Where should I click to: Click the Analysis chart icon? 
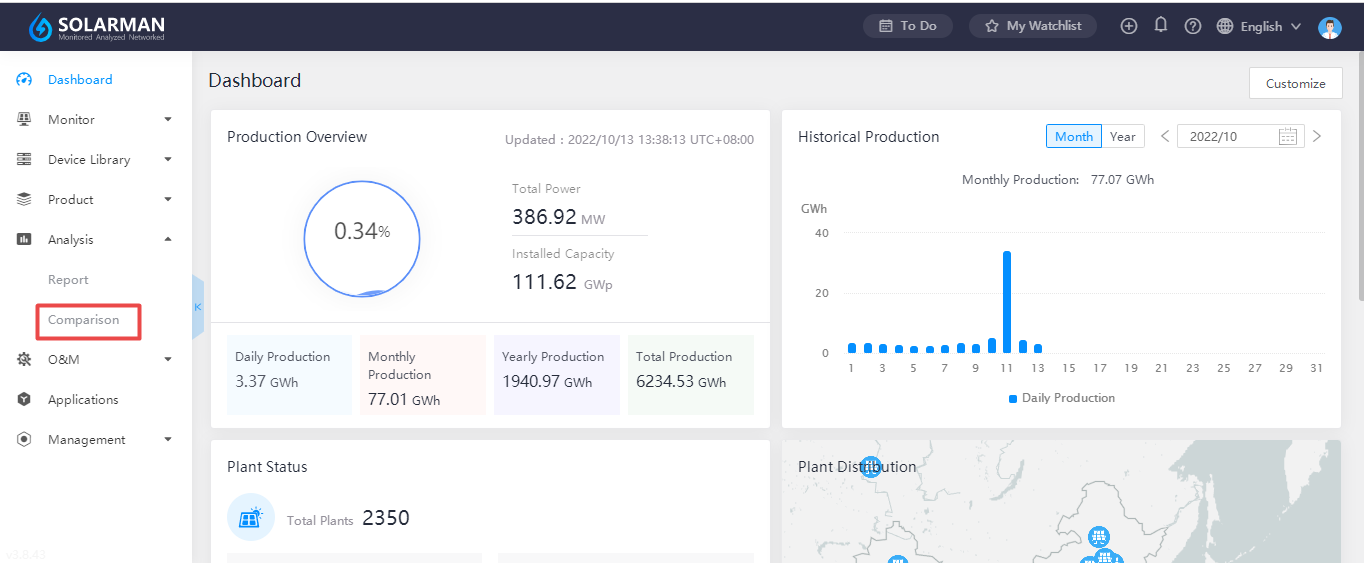click(x=25, y=239)
